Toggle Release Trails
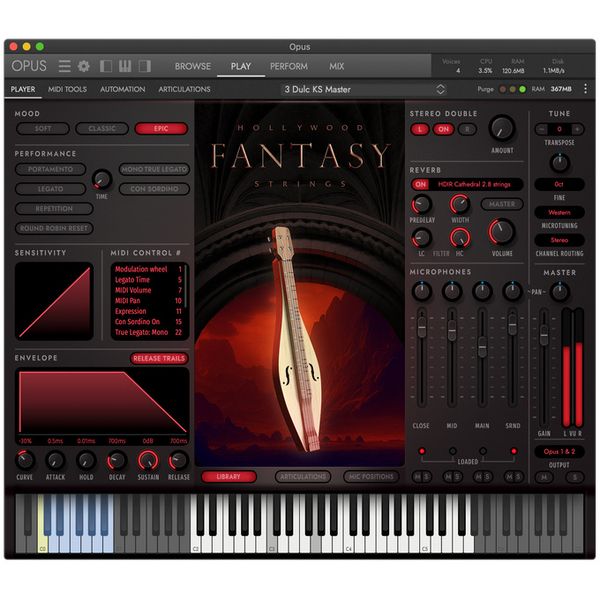600x600 pixels. tap(159, 359)
